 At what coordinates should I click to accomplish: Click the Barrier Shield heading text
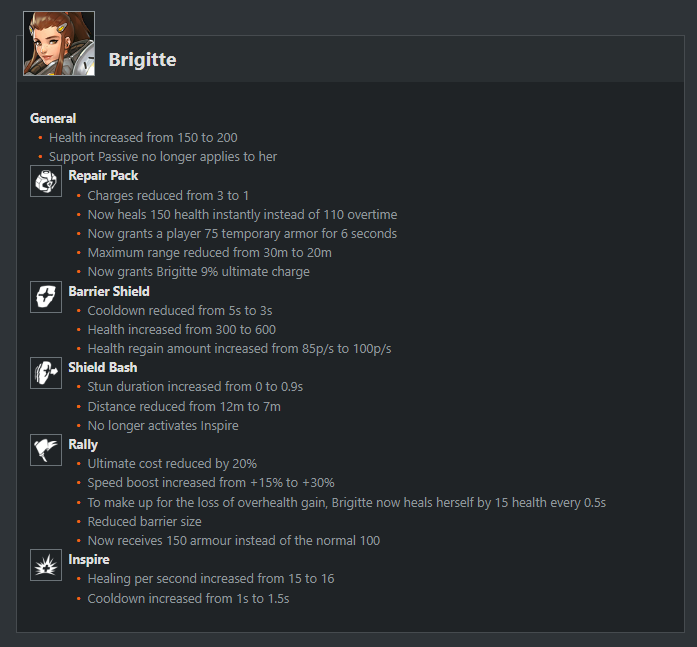point(109,292)
